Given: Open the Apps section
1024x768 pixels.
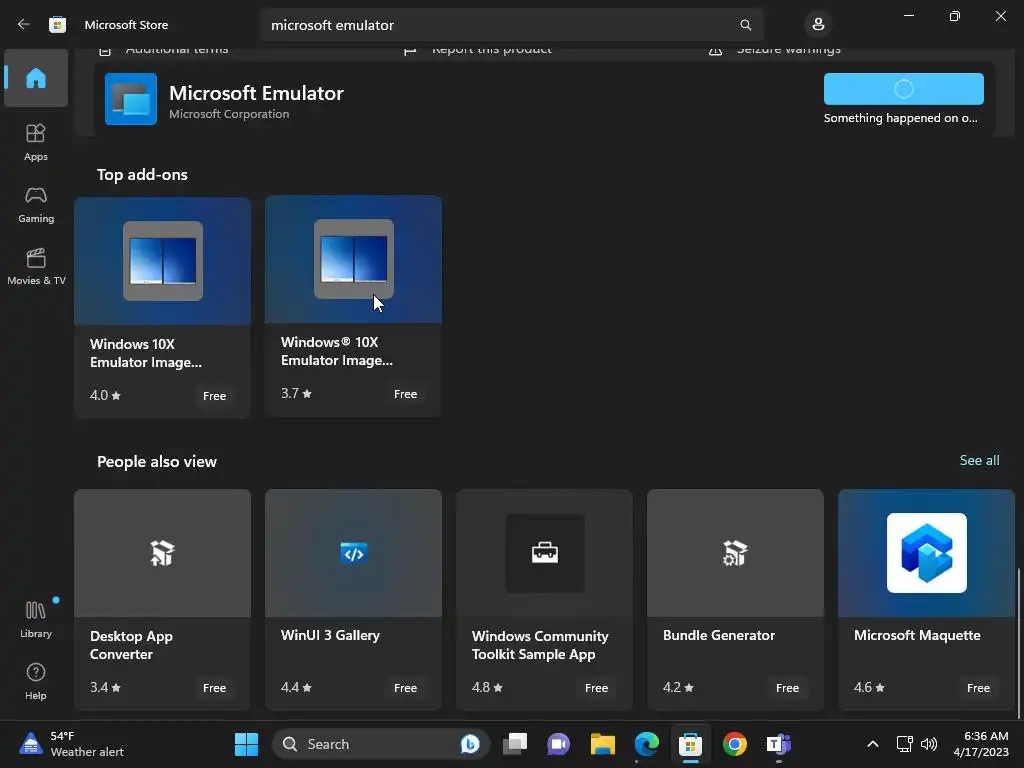Looking at the screenshot, I should (36, 142).
